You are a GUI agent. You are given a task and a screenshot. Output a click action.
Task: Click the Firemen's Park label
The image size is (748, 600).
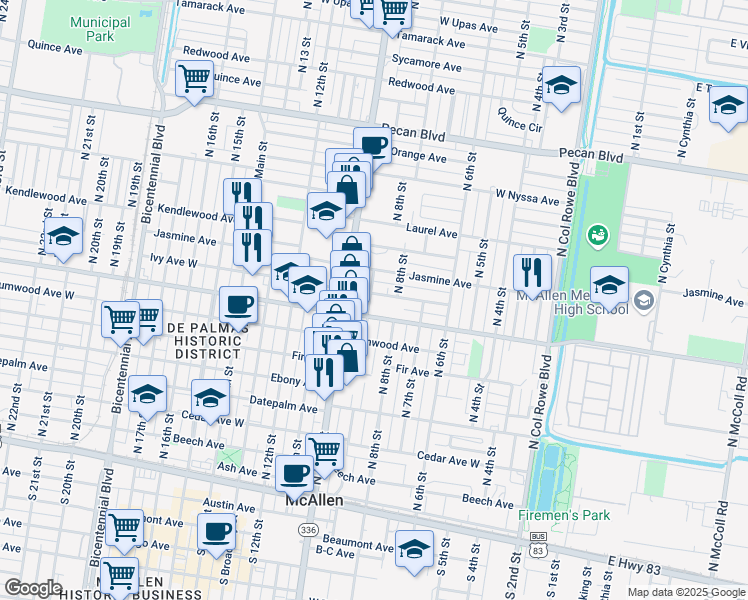pos(564,515)
